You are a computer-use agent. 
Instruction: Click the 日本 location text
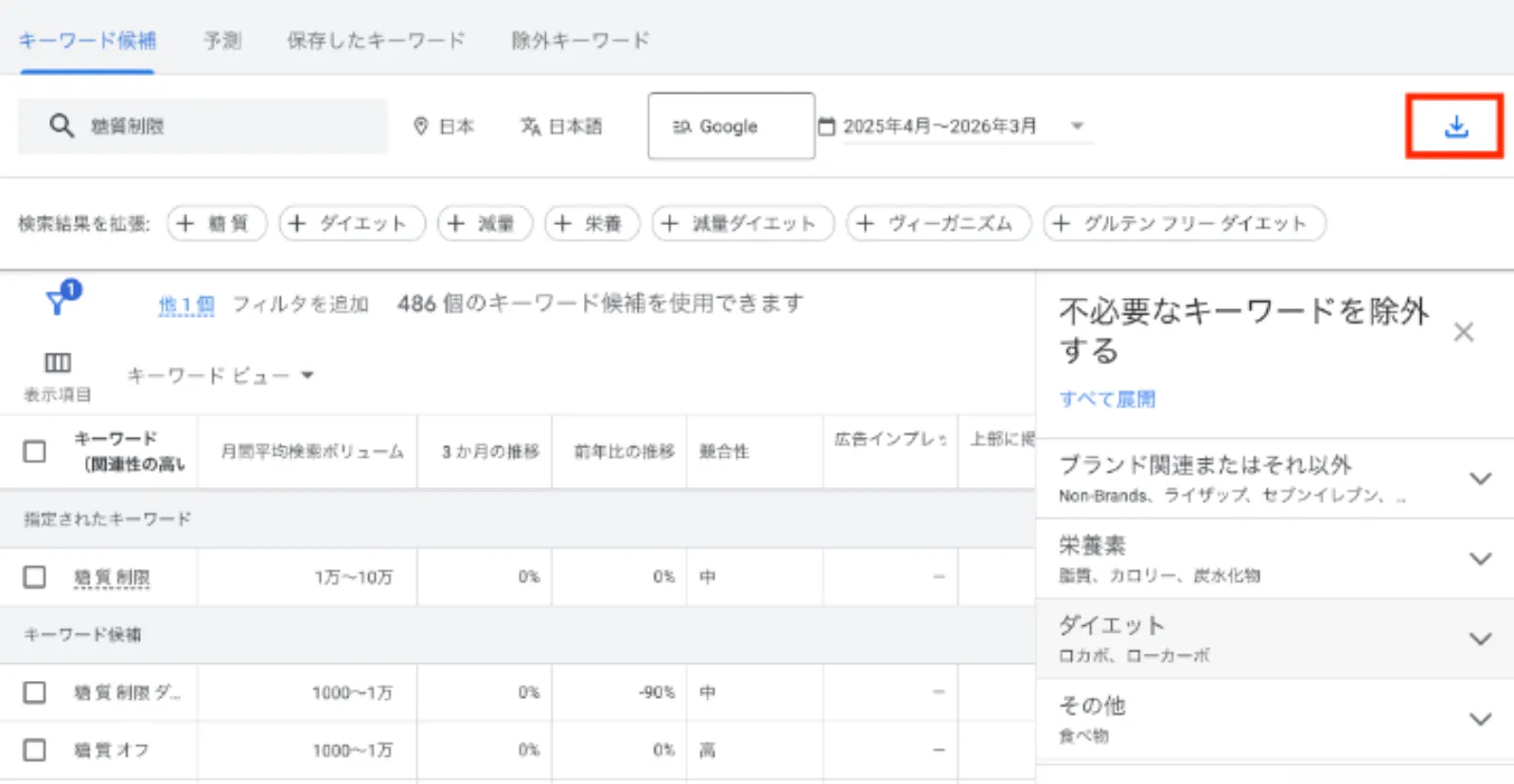pos(456,126)
